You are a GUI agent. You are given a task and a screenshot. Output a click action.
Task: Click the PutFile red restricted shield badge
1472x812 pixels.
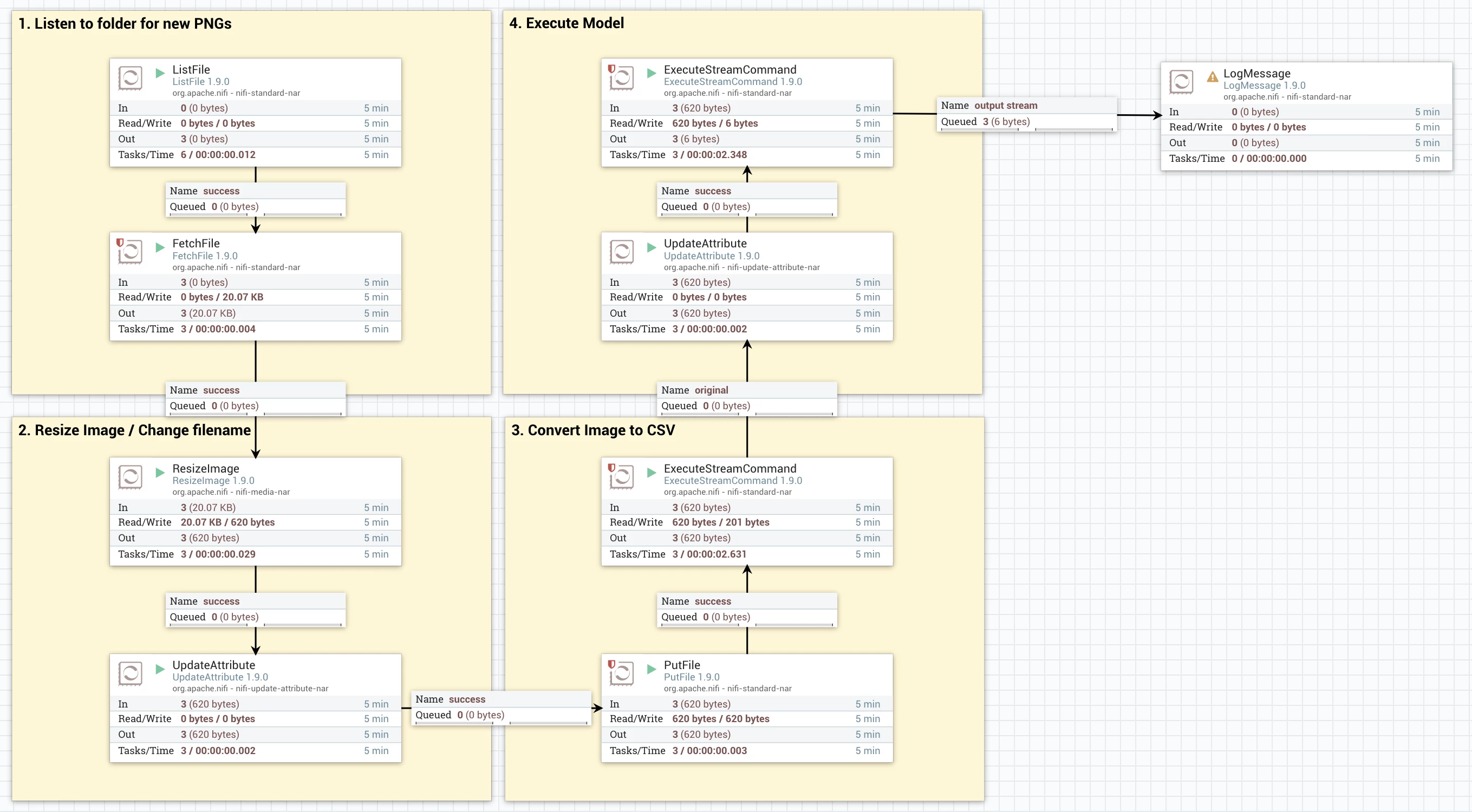[x=611, y=664]
